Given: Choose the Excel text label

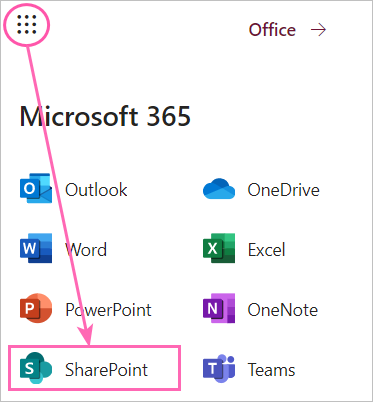Looking at the screenshot, I should (x=267, y=249).
